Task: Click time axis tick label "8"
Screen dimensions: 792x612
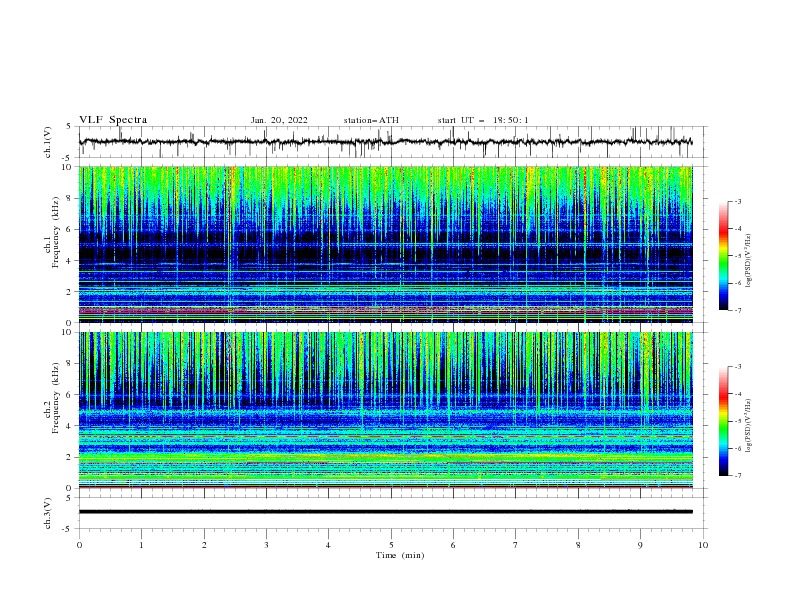Action: [x=578, y=545]
